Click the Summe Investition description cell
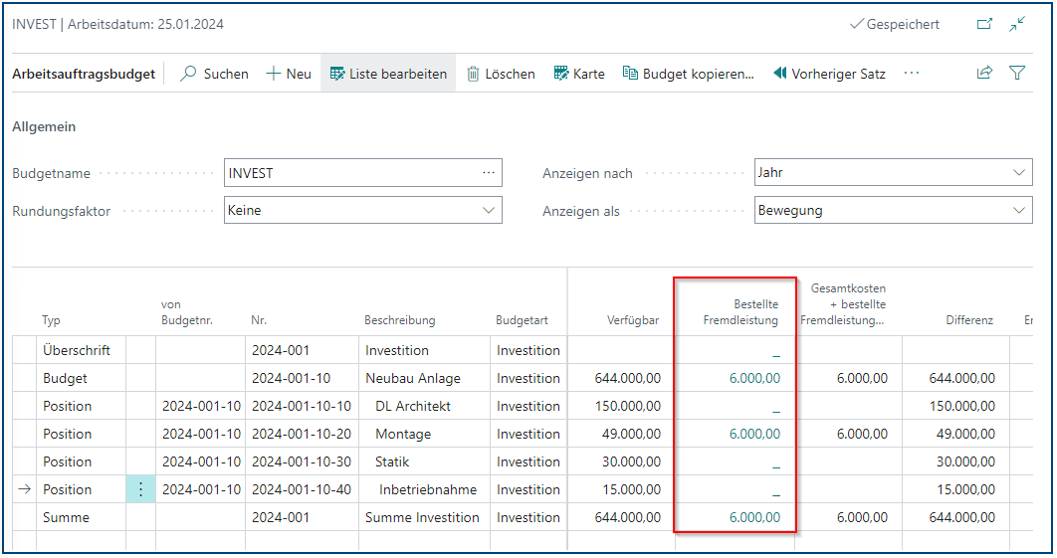Image resolution: width=1057 pixels, height=558 pixels. 424,518
